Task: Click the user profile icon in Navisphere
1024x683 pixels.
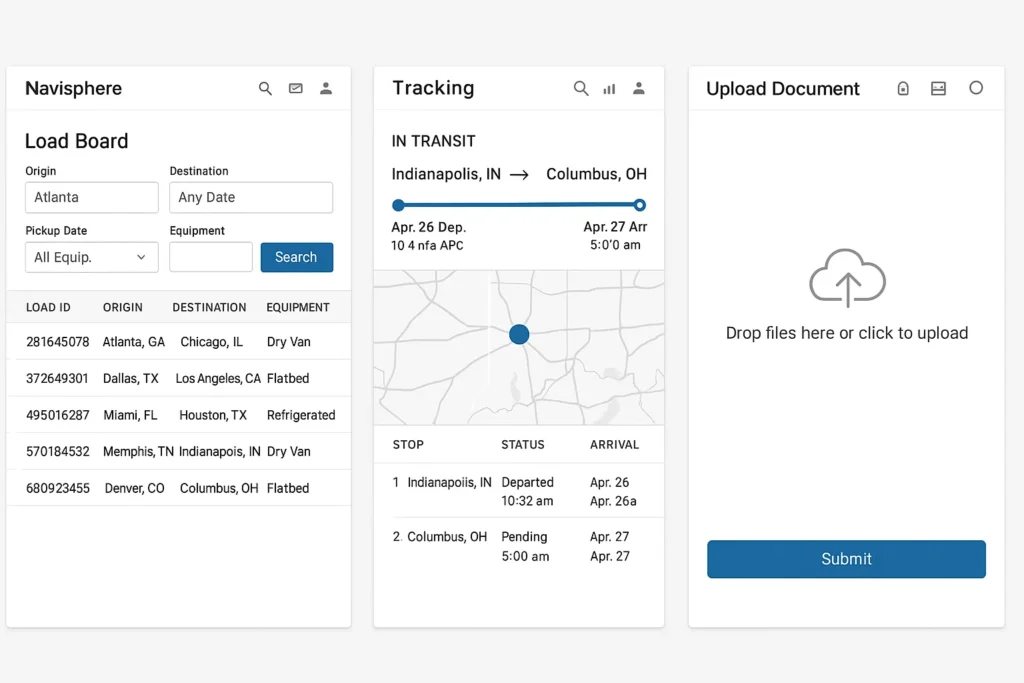Action: (x=326, y=88)
